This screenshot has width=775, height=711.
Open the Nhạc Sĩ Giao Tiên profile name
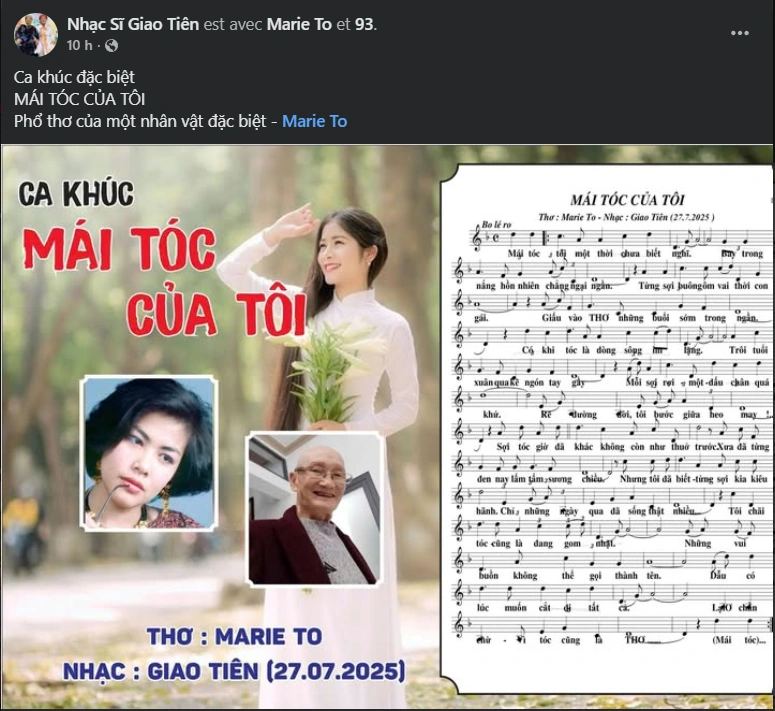pyautogui.click(x=133, y=24)
